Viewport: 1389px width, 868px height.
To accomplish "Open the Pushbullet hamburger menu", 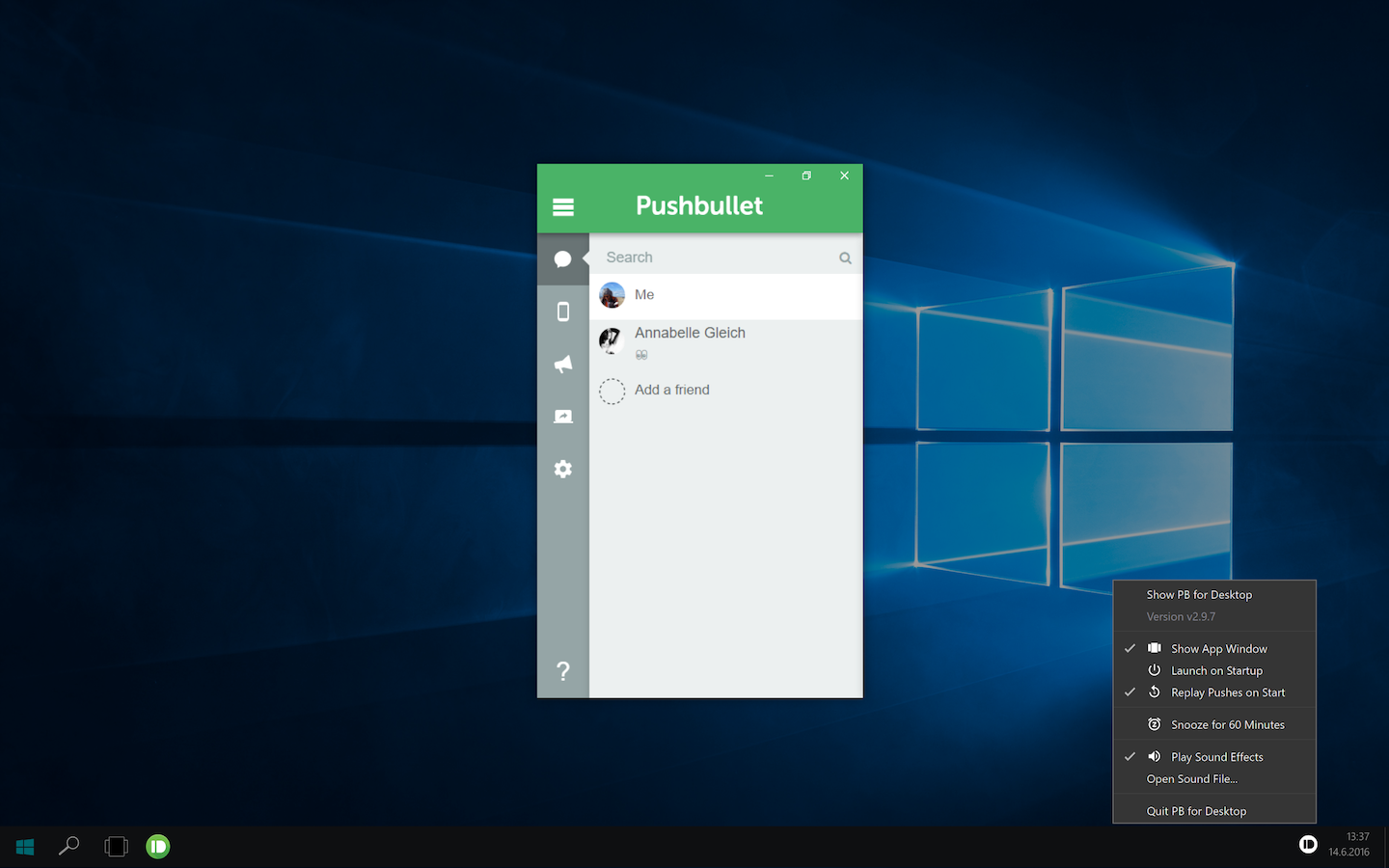I will (x=563, y=206).
